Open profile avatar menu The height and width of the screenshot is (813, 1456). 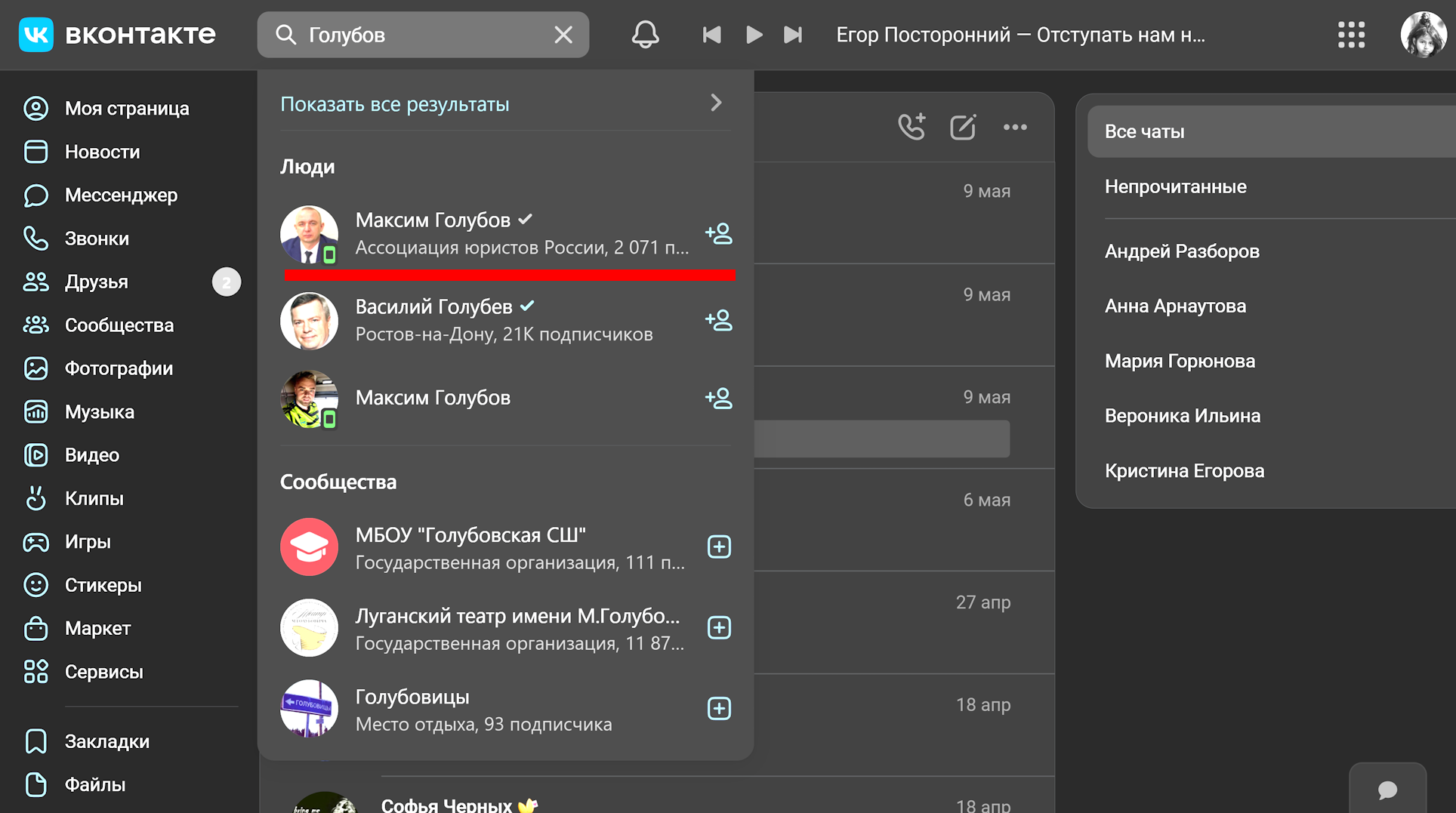(1423, 35)
